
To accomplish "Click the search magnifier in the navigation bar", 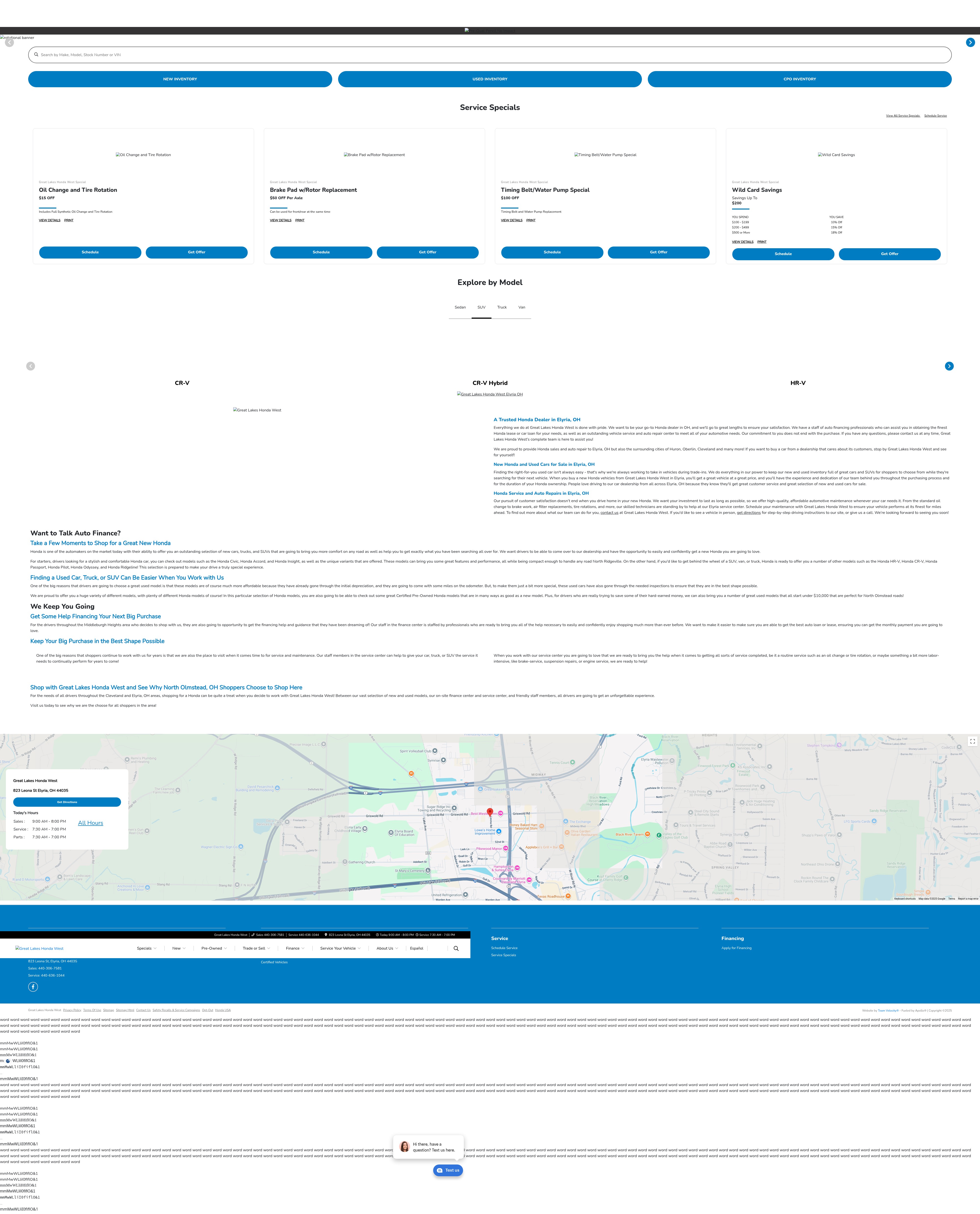I will click(456, 949).
